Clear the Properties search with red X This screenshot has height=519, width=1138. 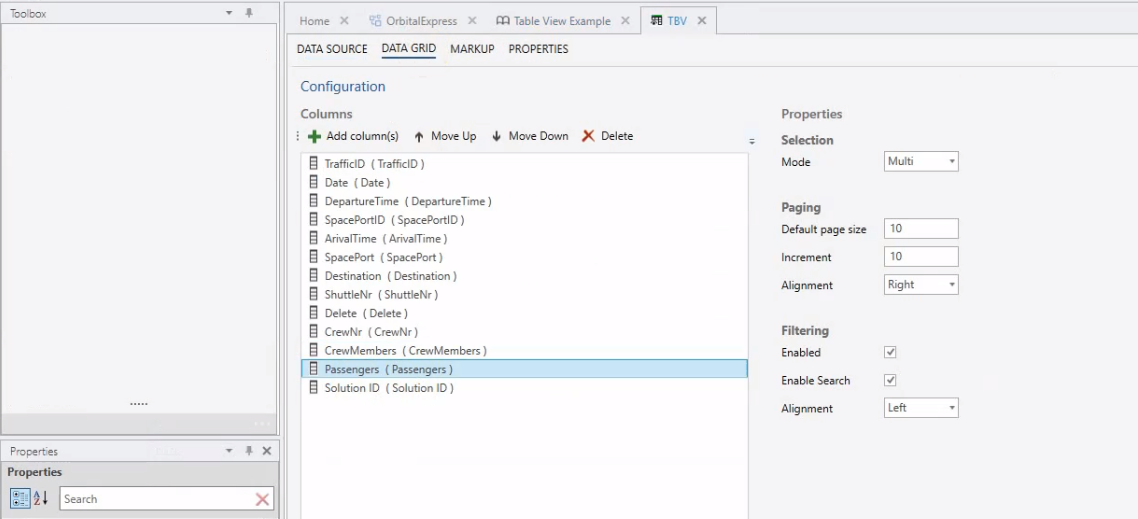262,499
